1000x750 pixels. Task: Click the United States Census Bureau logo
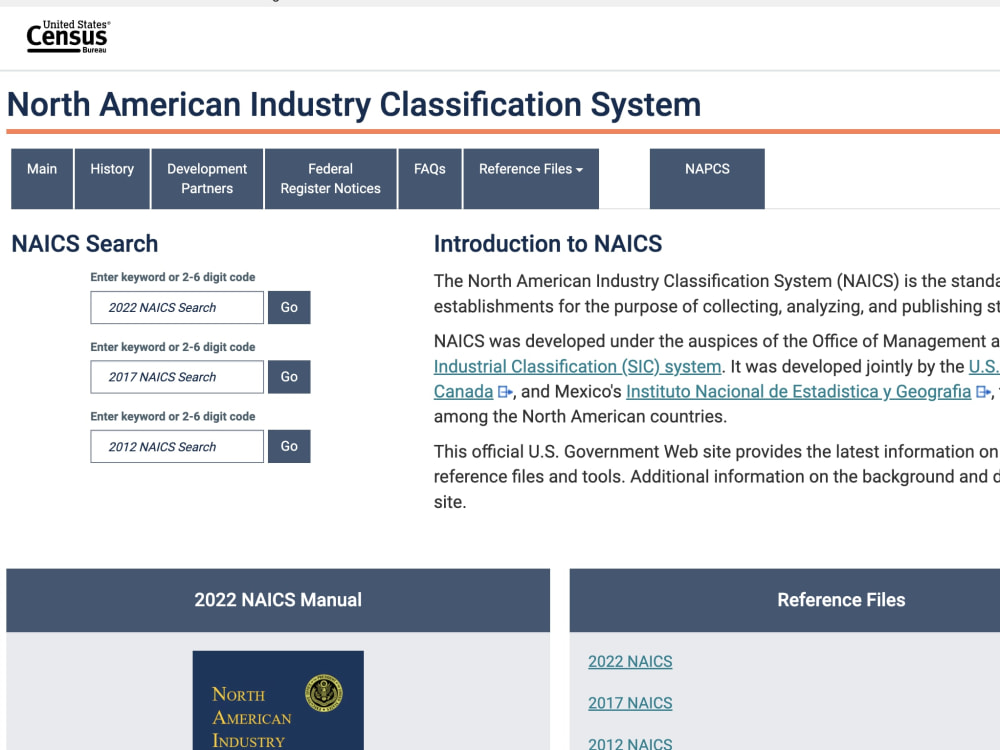point(68,36)
